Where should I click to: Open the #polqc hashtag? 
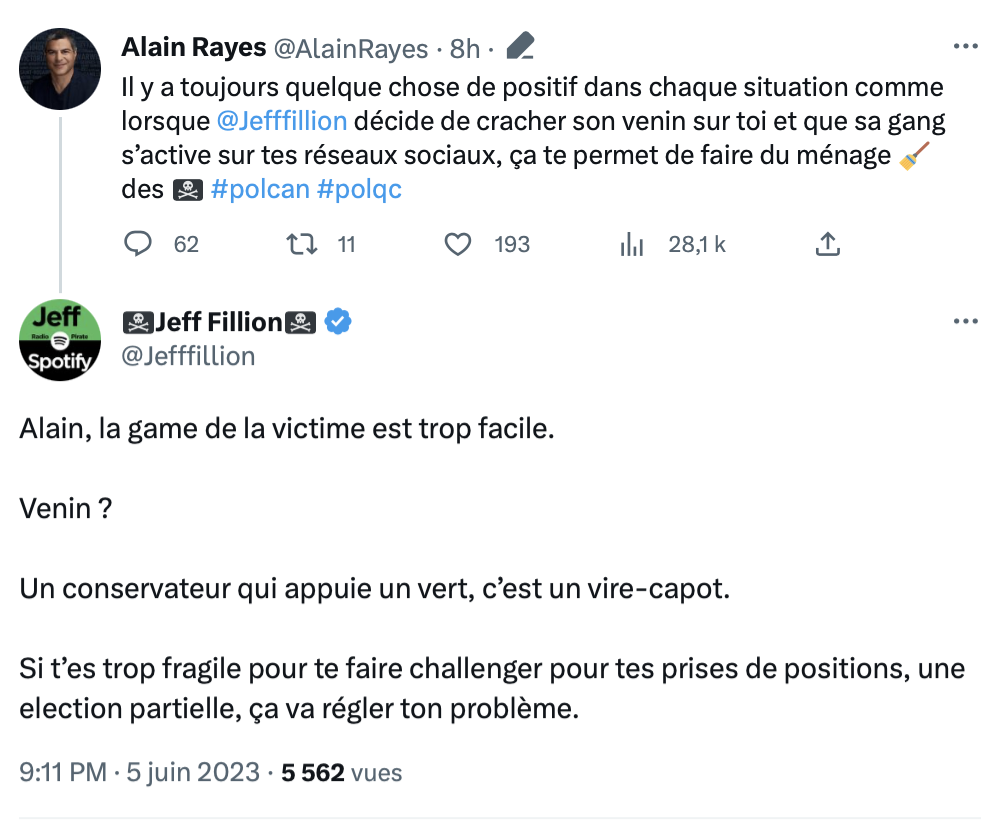(x=359, y=189)
